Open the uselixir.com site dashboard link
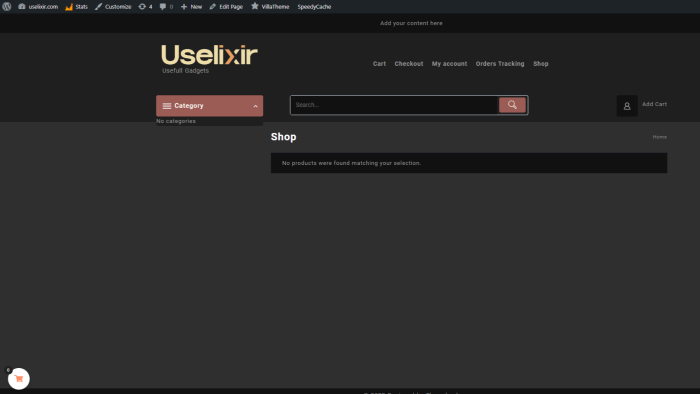The height and width of the screenshot is (394, 700). pyautogui.click(x=38, y=7)
